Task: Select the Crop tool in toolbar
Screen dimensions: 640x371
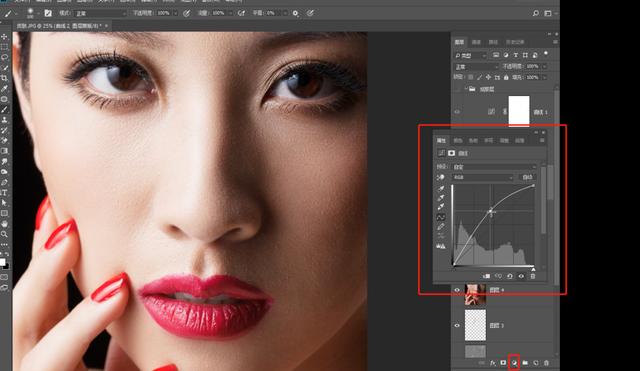Action: [4, 78]
